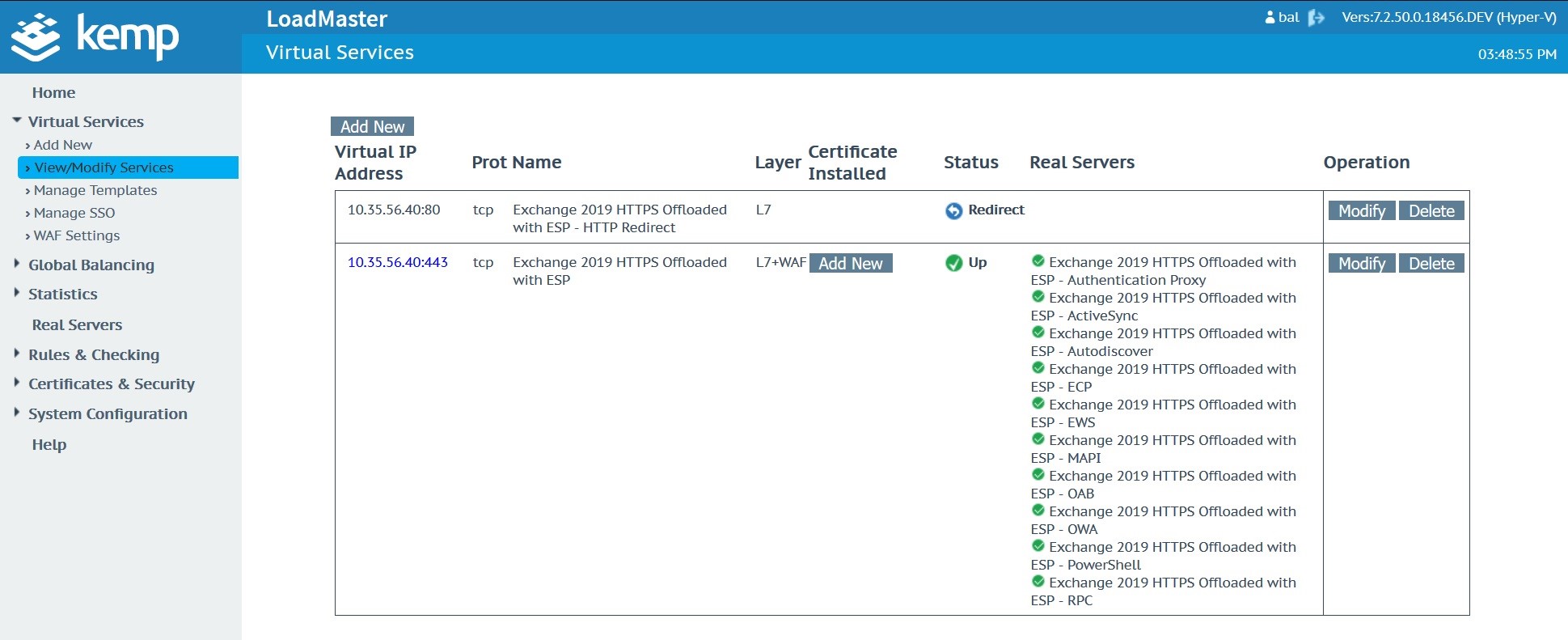Click green check icon for Authentication Proxy server
Screen dimensions: 1568x640
coord(1038,261)
